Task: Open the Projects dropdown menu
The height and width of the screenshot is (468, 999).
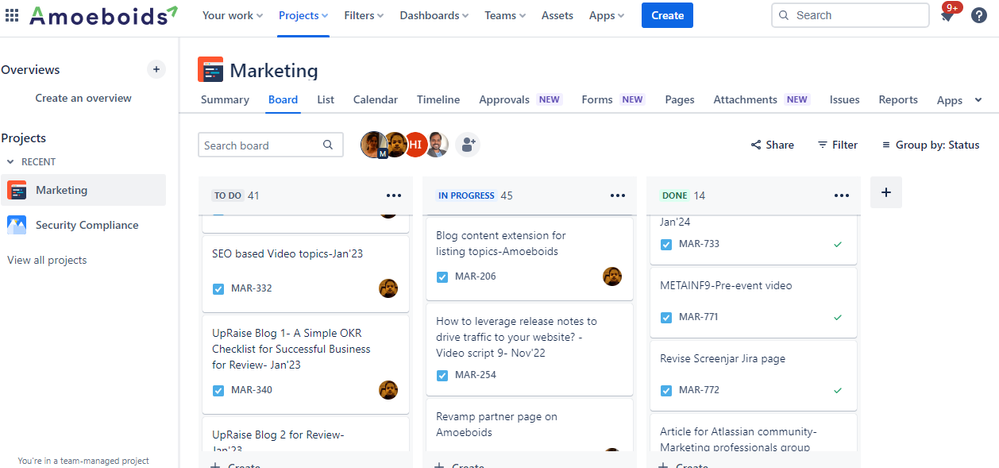Action: click(x=303, y=15)
